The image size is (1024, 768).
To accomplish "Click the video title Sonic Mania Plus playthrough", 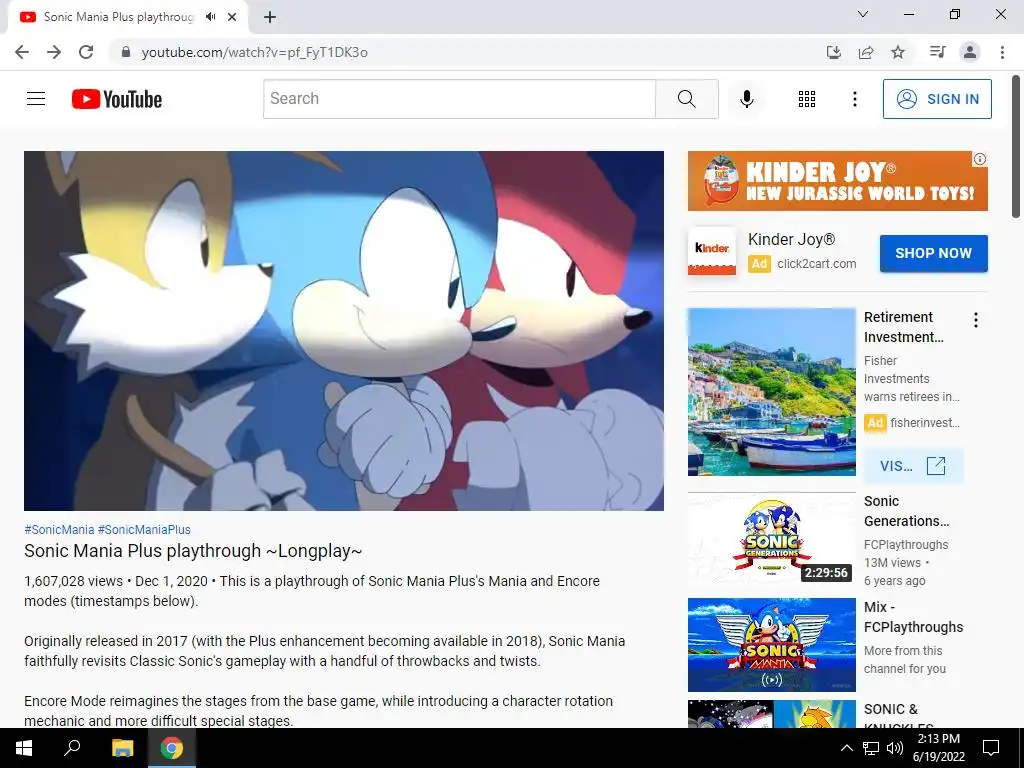I will coord(193,551).
